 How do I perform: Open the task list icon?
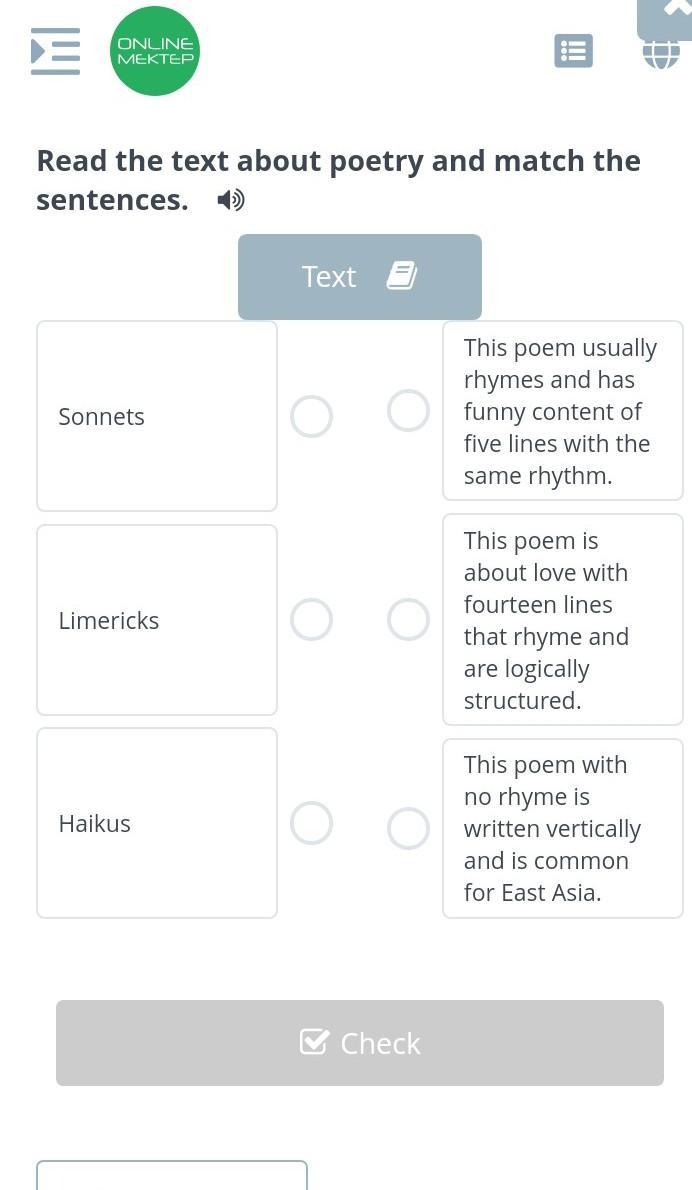coord(574,51)
